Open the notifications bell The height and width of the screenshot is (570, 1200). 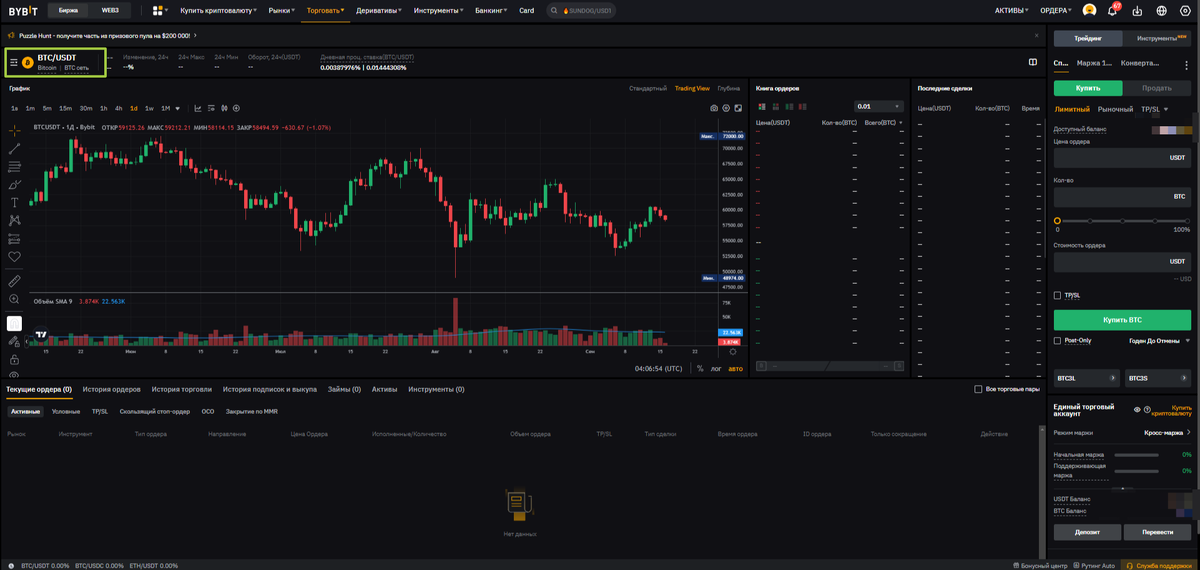point(1114,11)
